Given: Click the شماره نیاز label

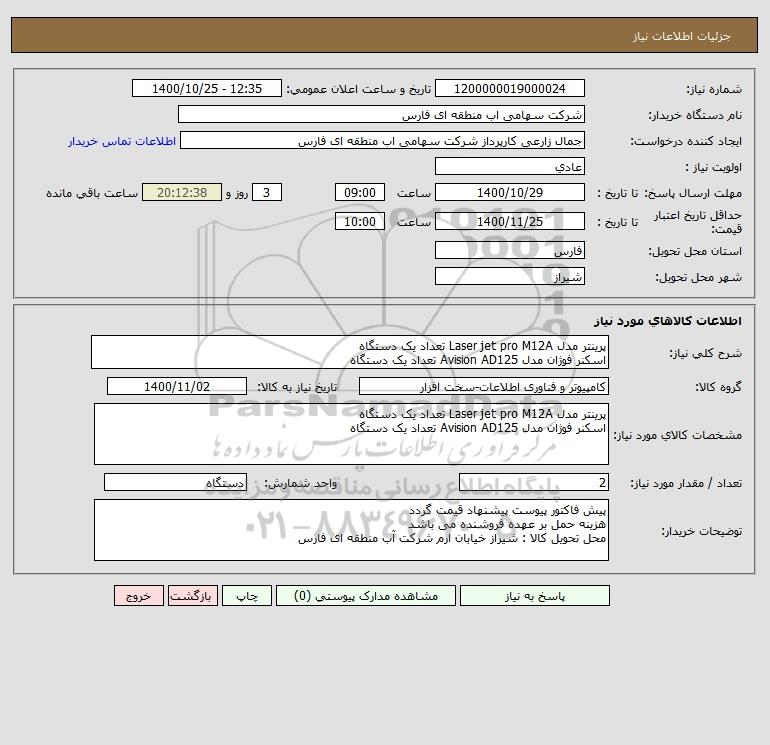Looking at the screenshot, I should (714, 89).
